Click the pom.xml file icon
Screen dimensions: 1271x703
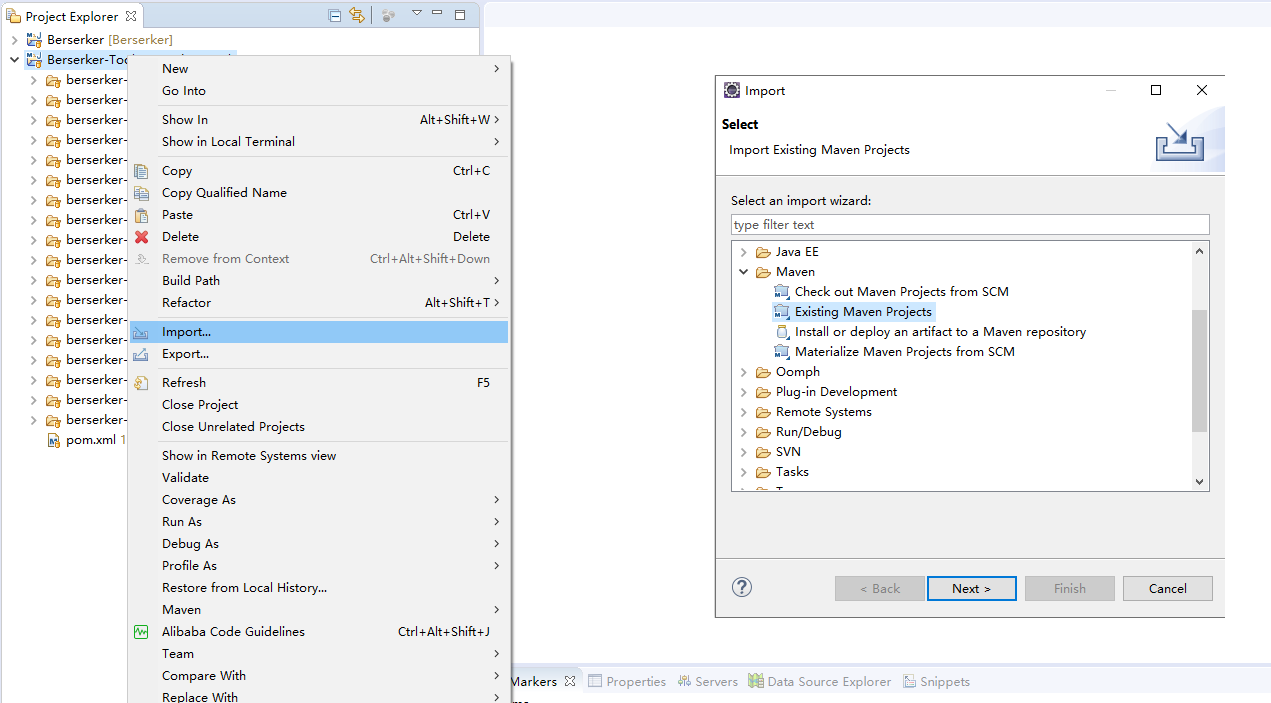click(54, 440)
